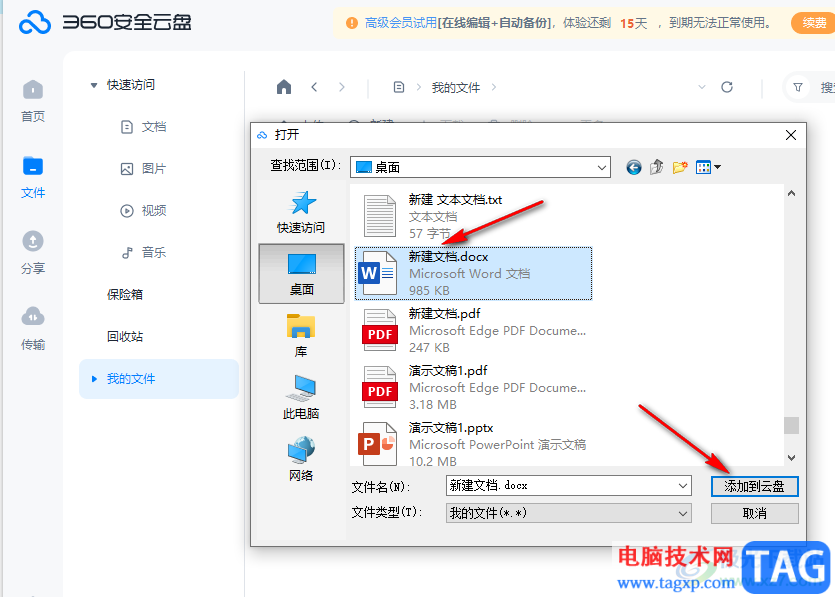The image size is (835, 597).
Task: Click the 高级会员试用 link
Action: (x=400, y=23)
